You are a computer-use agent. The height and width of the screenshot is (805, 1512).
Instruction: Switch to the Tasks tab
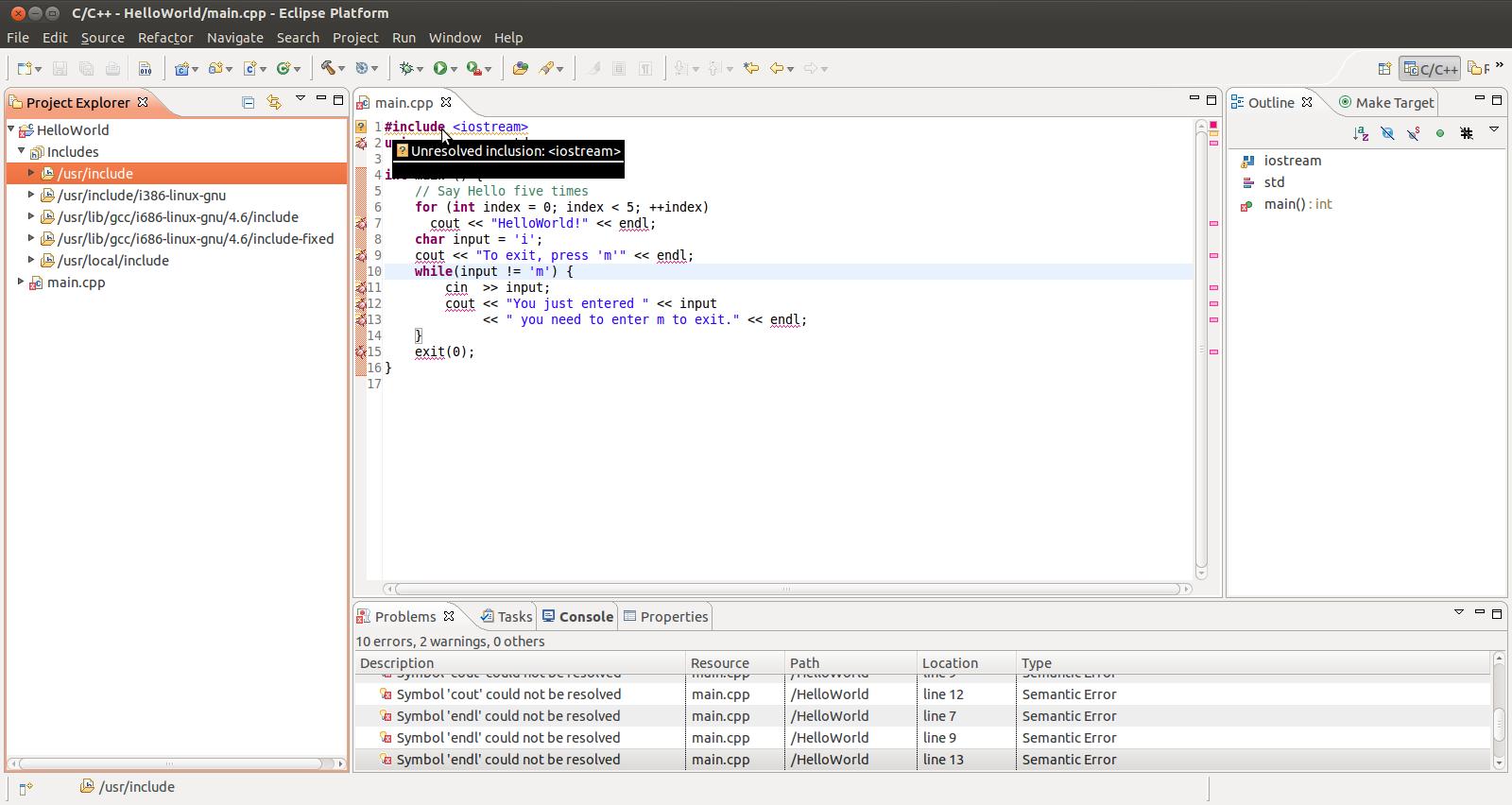pos(507,616)
